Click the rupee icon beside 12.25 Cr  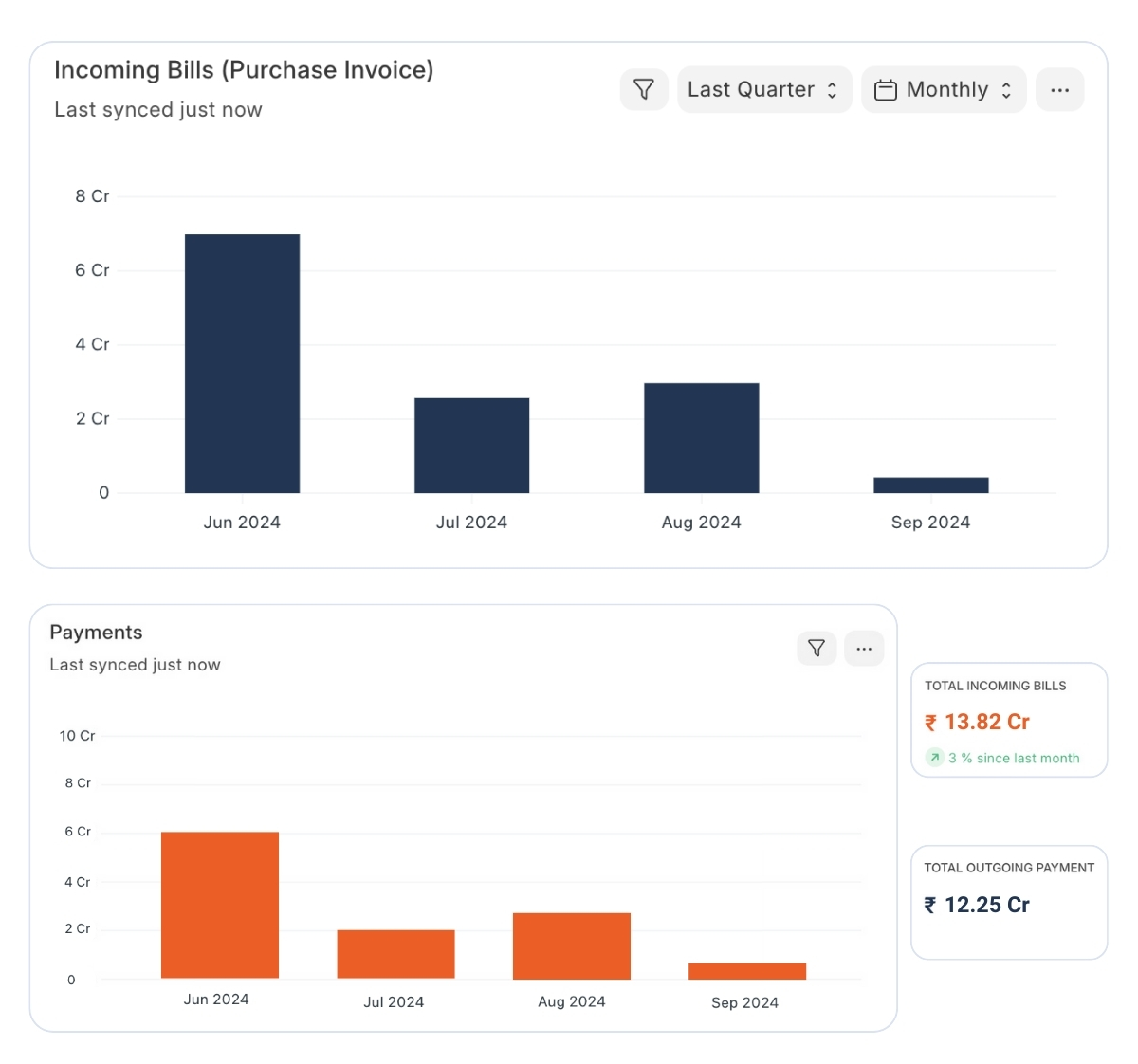(930, 906)
